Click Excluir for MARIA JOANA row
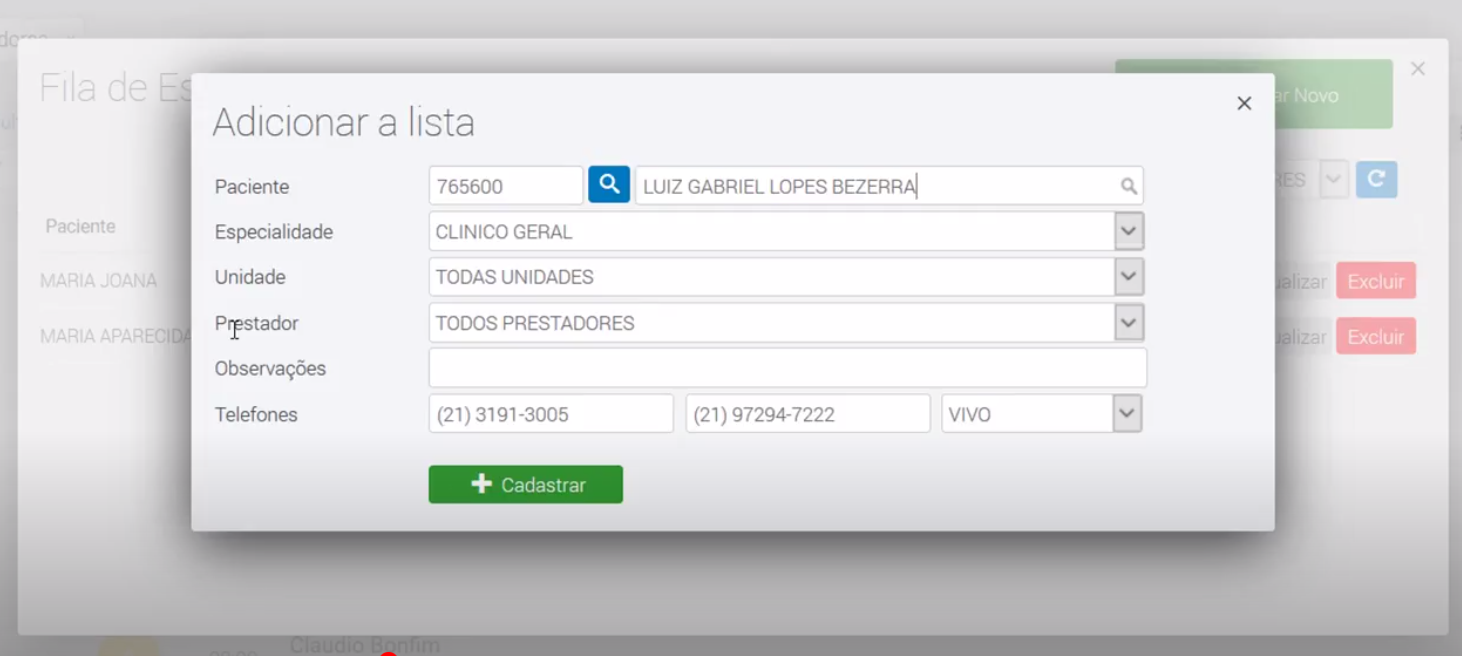This screenshot has width=1462, height=656. point(1376,281)
